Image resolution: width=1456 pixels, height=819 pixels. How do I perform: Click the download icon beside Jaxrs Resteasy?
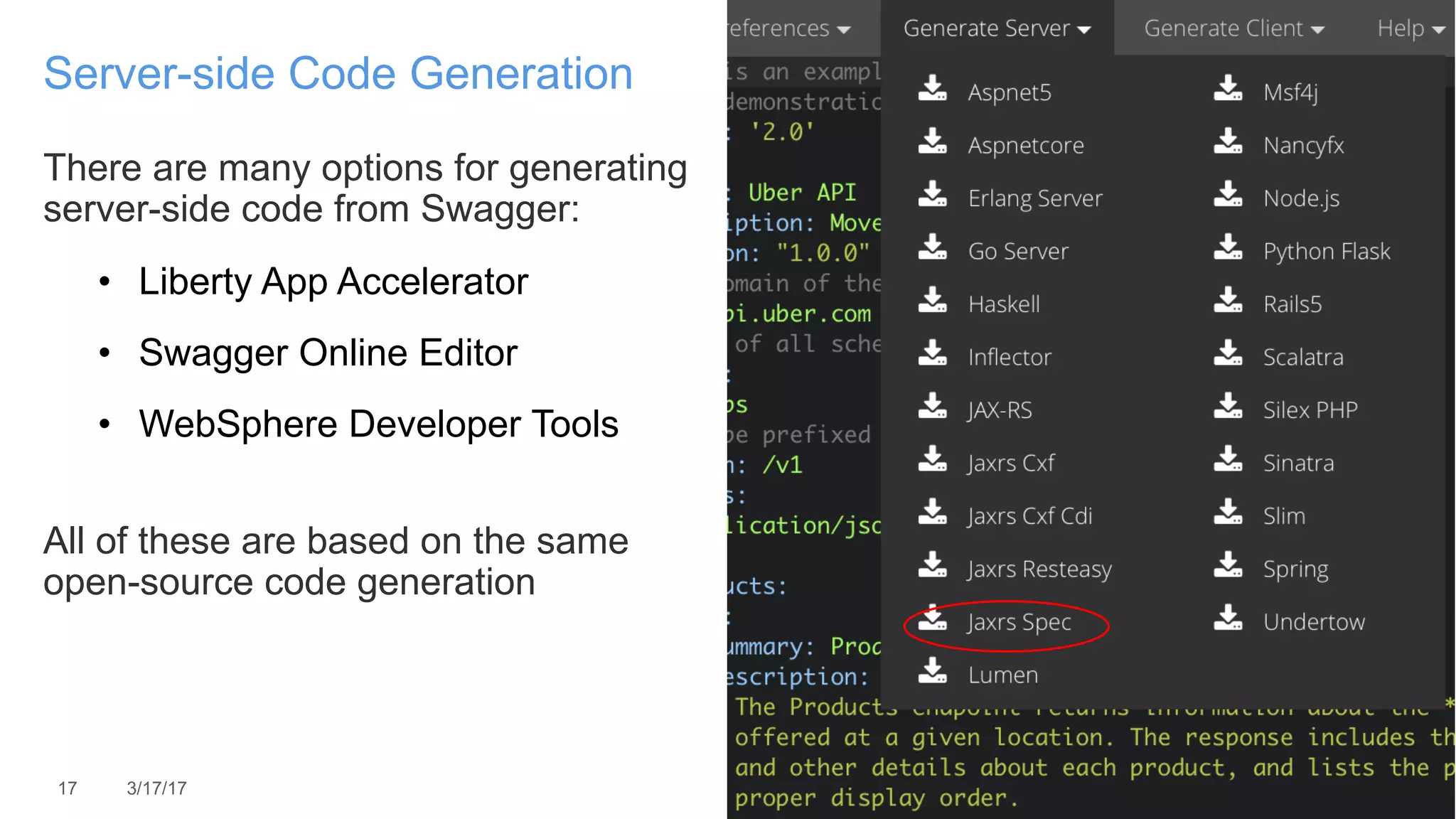click(932, 564)
